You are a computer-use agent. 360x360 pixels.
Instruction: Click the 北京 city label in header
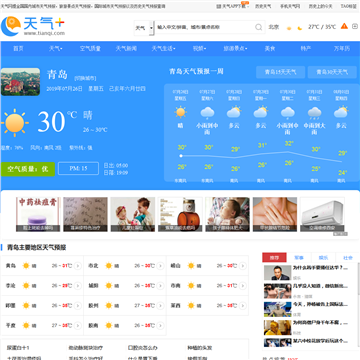click(x=274, y=27)
